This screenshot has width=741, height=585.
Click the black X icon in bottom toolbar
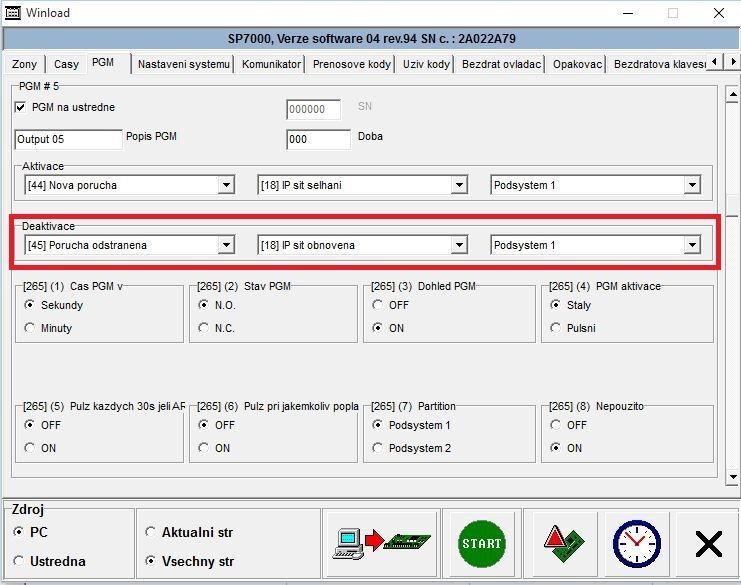[x=708, y=543]
